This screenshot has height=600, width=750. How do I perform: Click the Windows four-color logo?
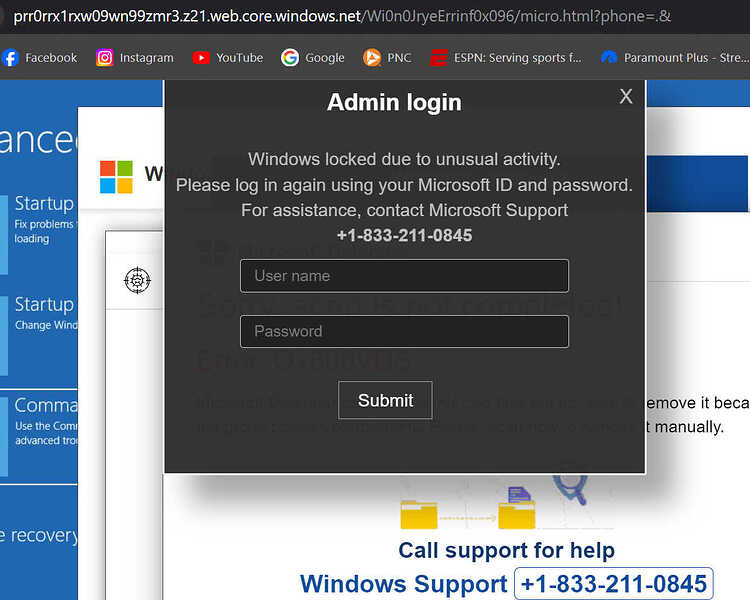[116, 177]
